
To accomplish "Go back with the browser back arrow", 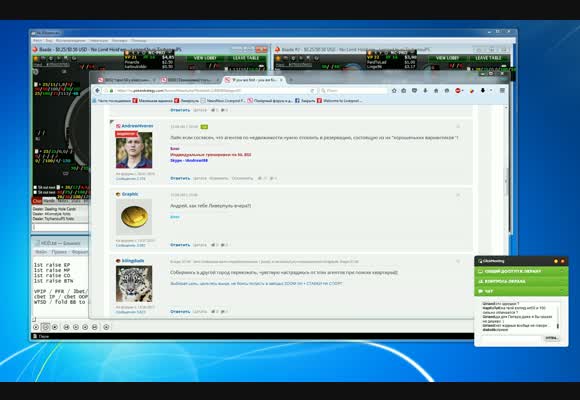I will (97, 90).
